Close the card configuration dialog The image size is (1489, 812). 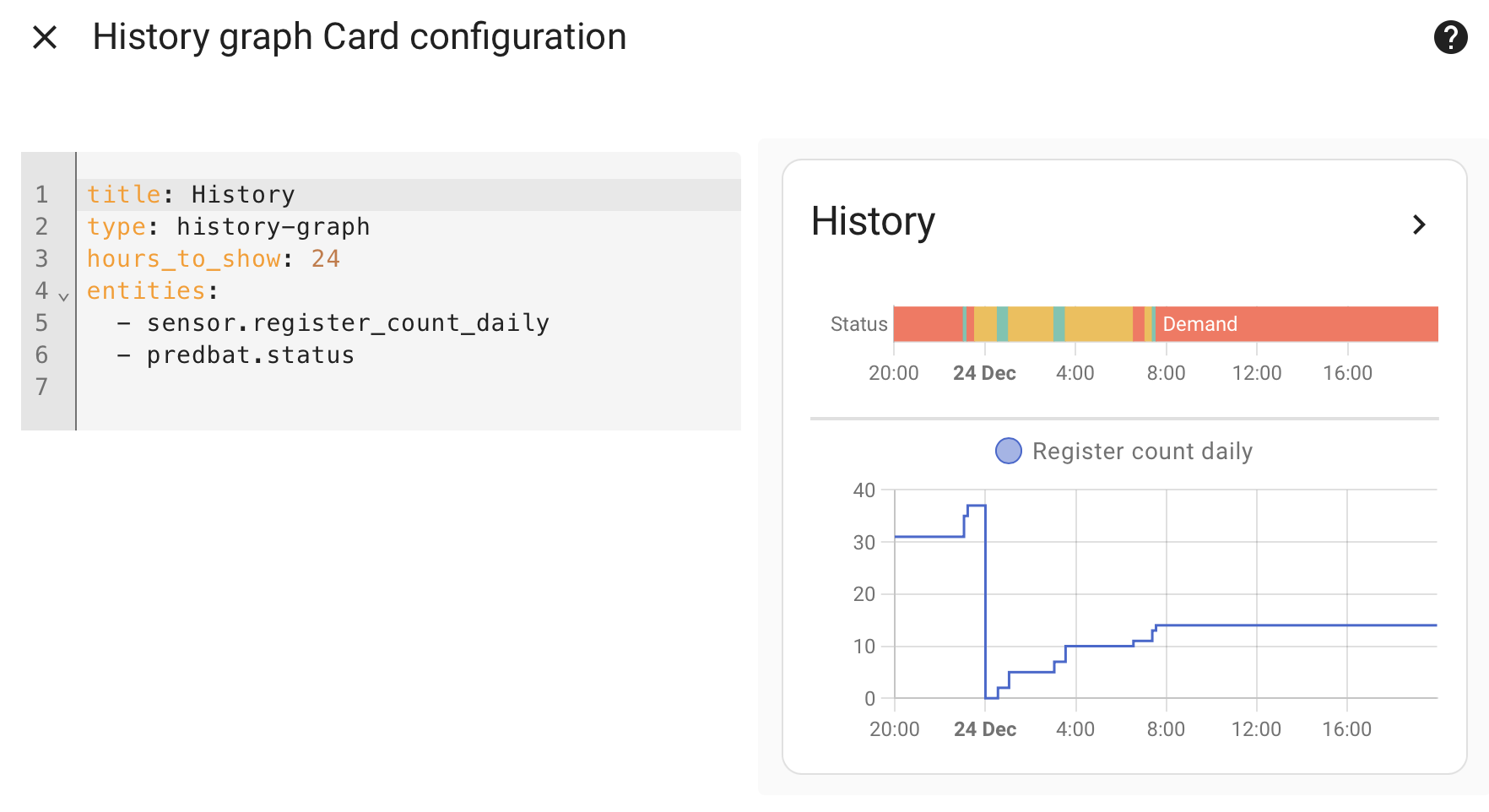45,37
